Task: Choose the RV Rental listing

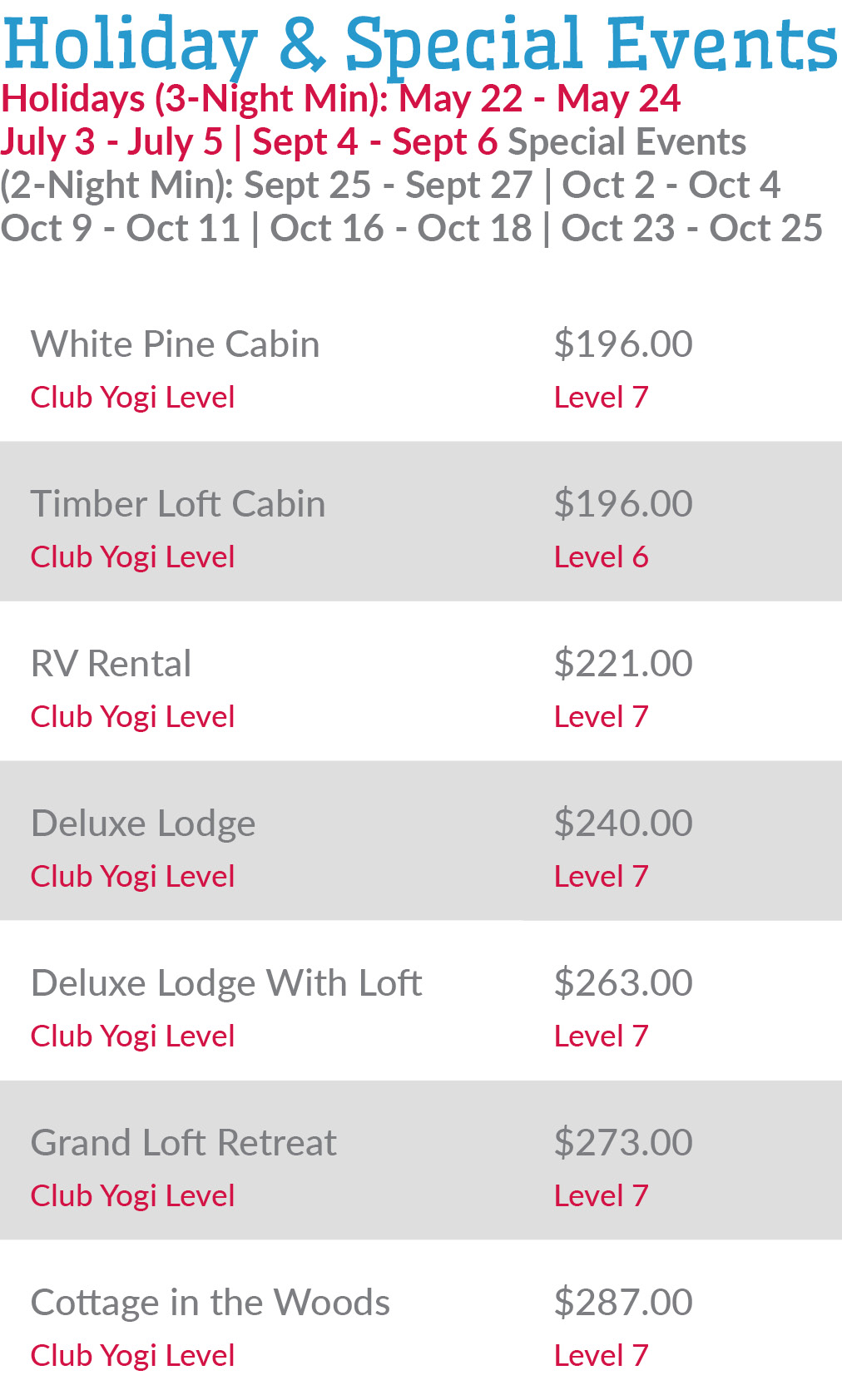Action: [x=111, y=664]
